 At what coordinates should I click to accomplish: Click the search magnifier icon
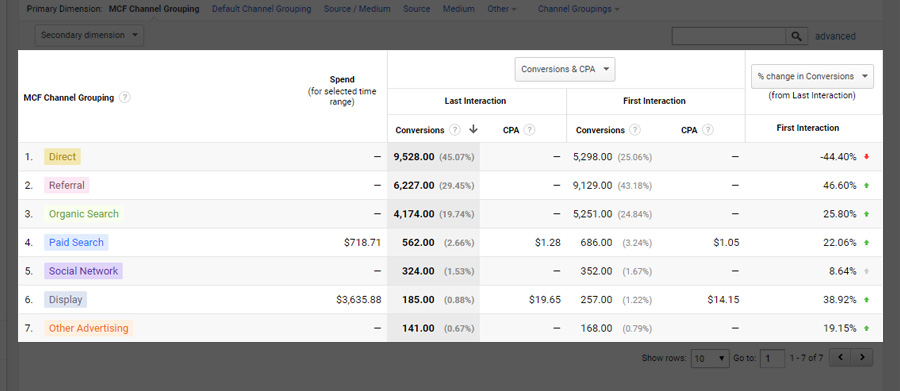(796, 36)
